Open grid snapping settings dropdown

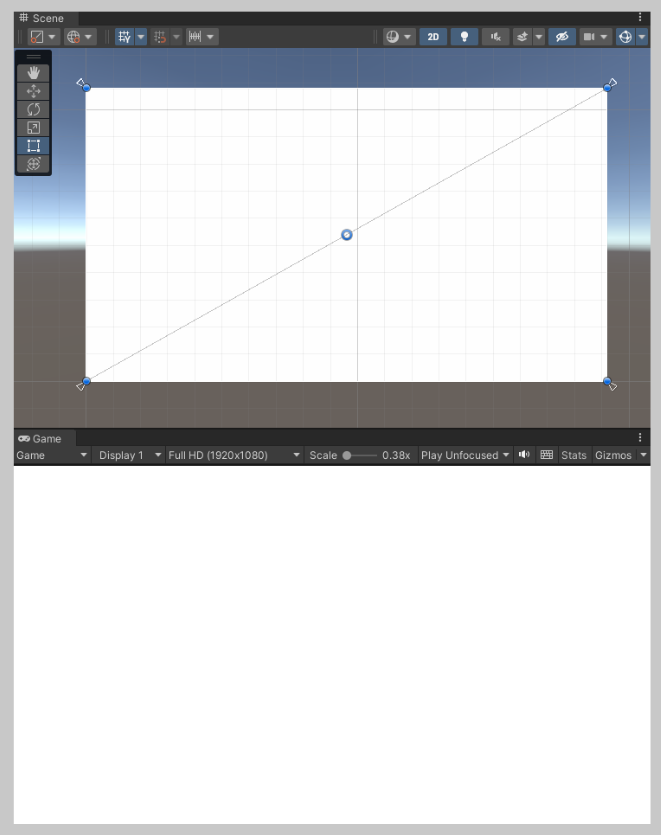(x=176, y=37)
